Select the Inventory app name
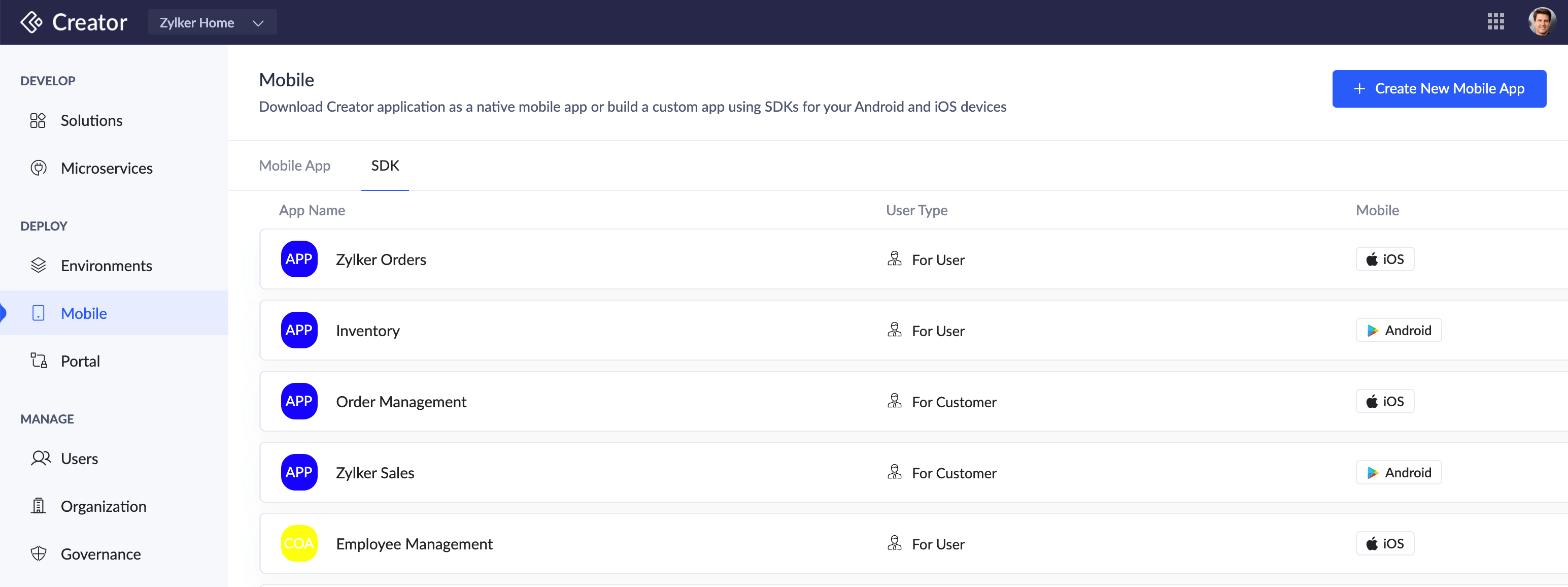Viewport: 1568px width, 587px height. coord(368,331)
